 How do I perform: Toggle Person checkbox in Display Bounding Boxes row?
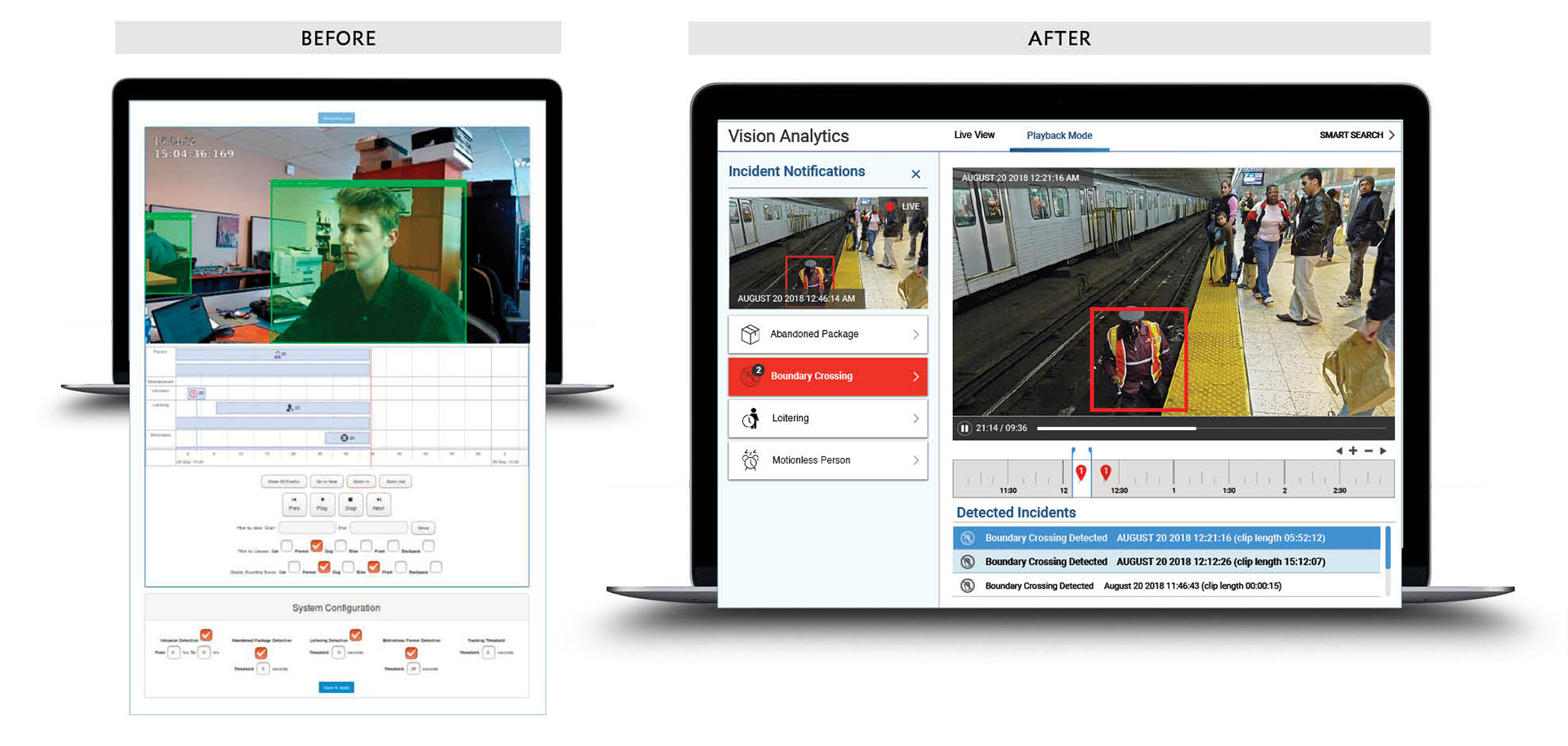(324, 567)
